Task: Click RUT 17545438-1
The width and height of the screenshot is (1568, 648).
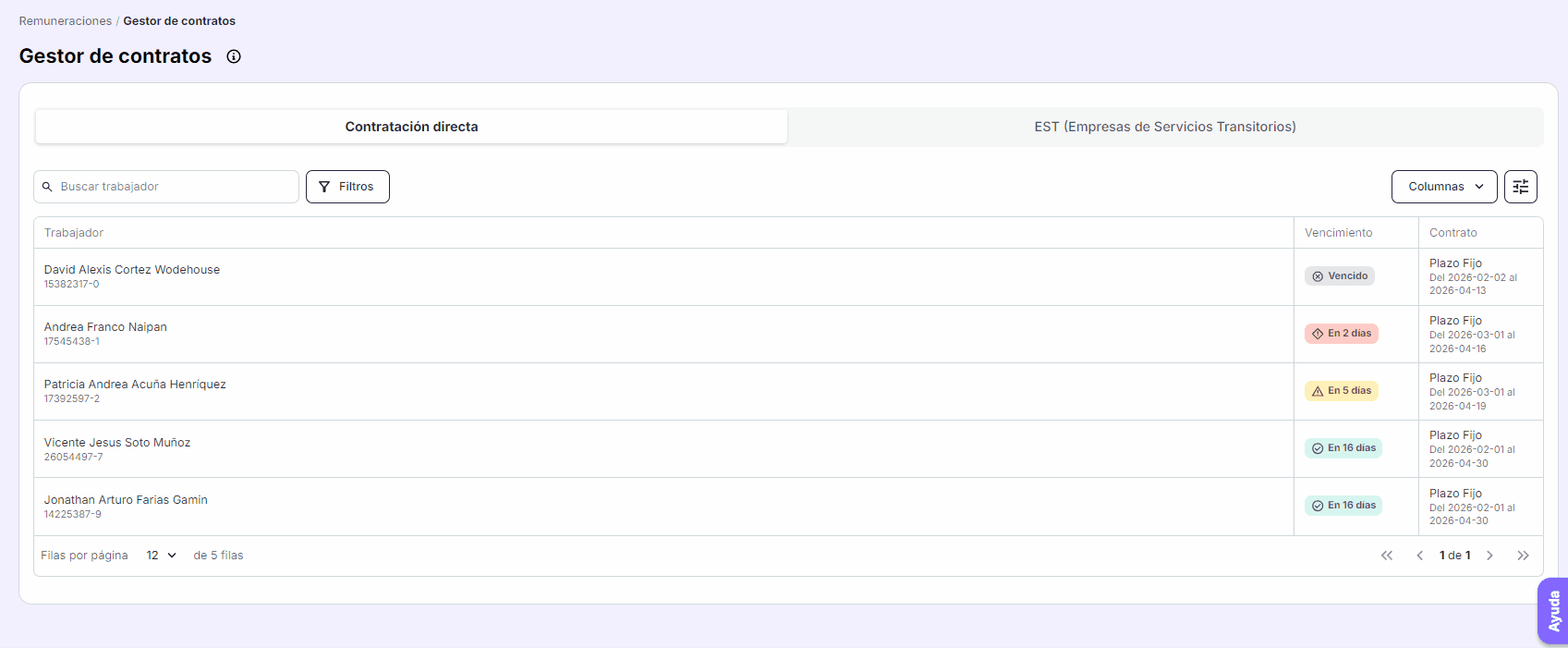Action: pyautogui.click(x=72, y=342)
